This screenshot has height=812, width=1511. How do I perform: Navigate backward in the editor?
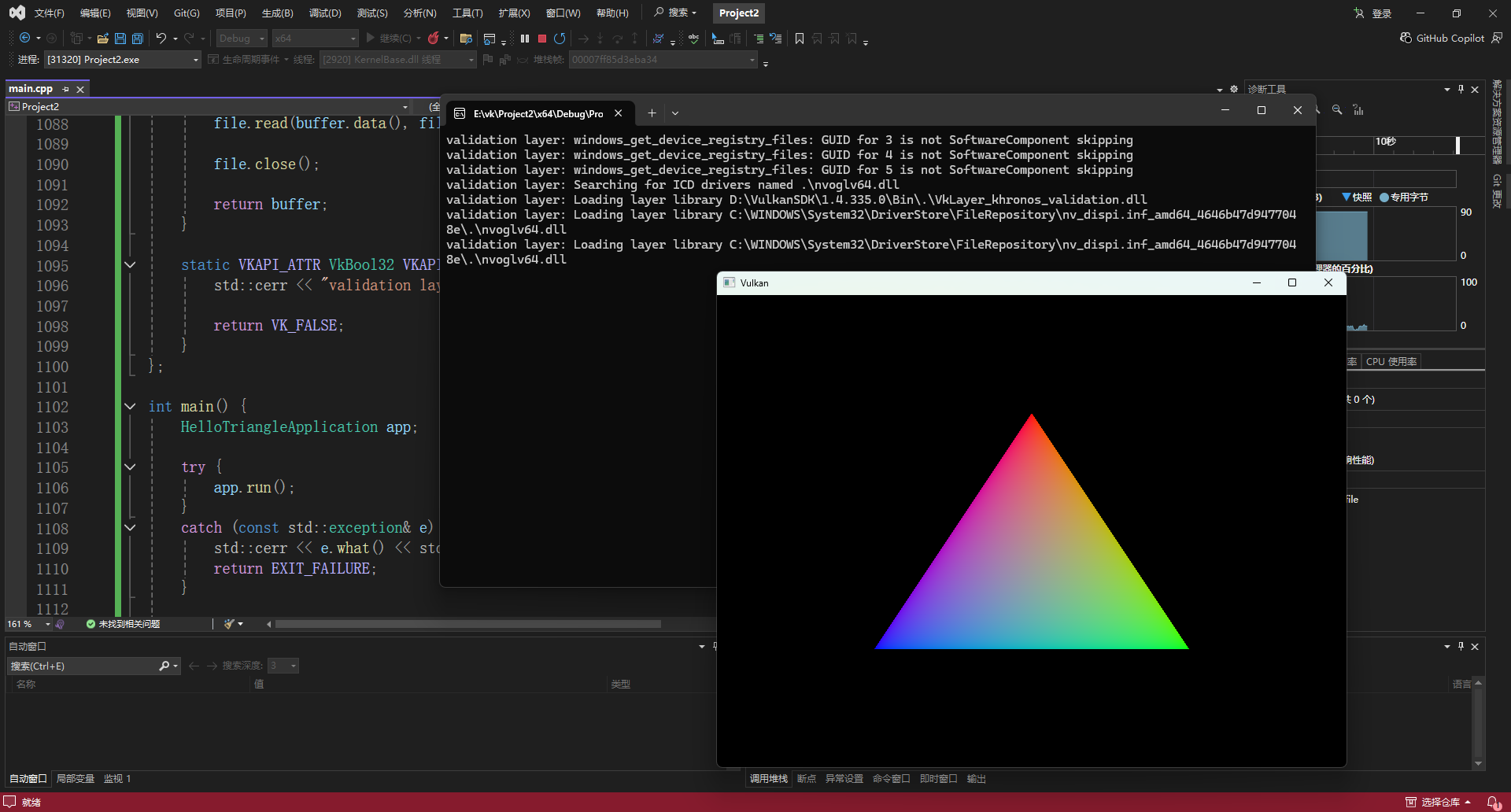pyautogui.click(x=25, y=38)
